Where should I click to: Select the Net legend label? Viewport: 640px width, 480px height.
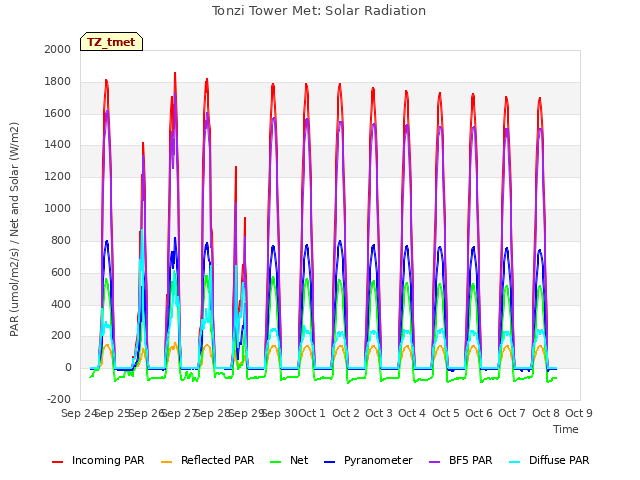click(x=299, y=460)
